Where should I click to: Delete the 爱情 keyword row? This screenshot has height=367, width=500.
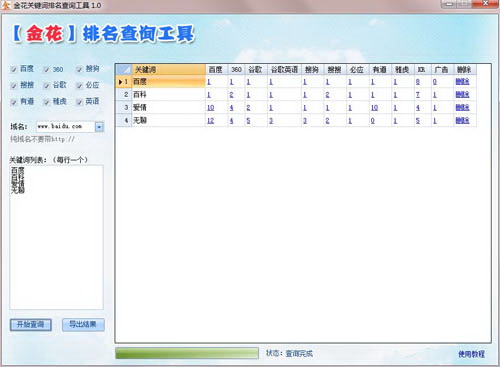(462, 107)
